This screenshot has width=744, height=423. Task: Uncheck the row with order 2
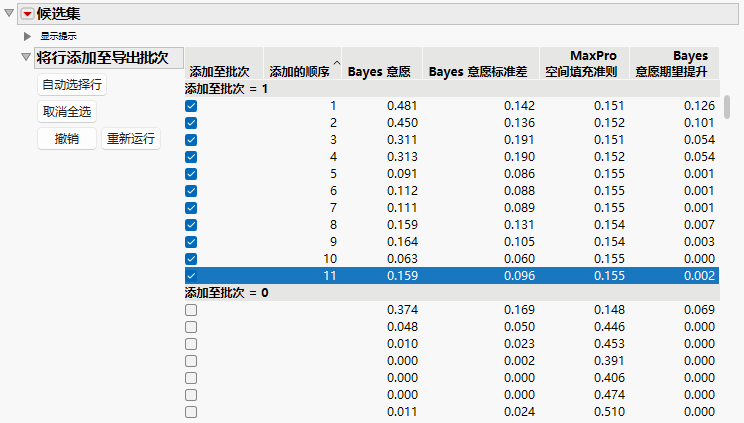pos(191,123)
